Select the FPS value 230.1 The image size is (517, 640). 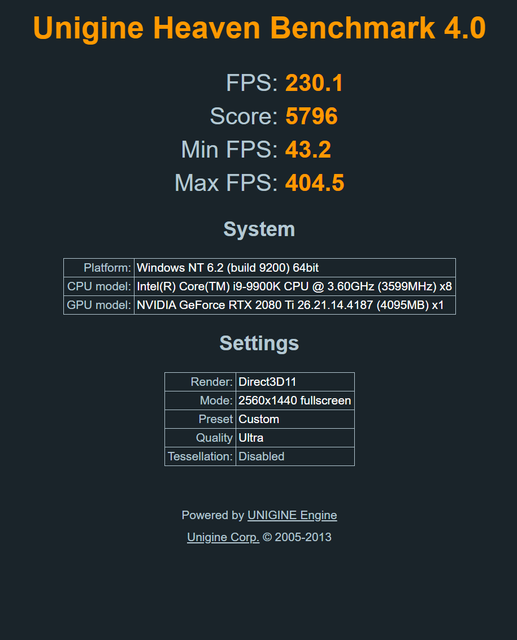click(314, 83)
